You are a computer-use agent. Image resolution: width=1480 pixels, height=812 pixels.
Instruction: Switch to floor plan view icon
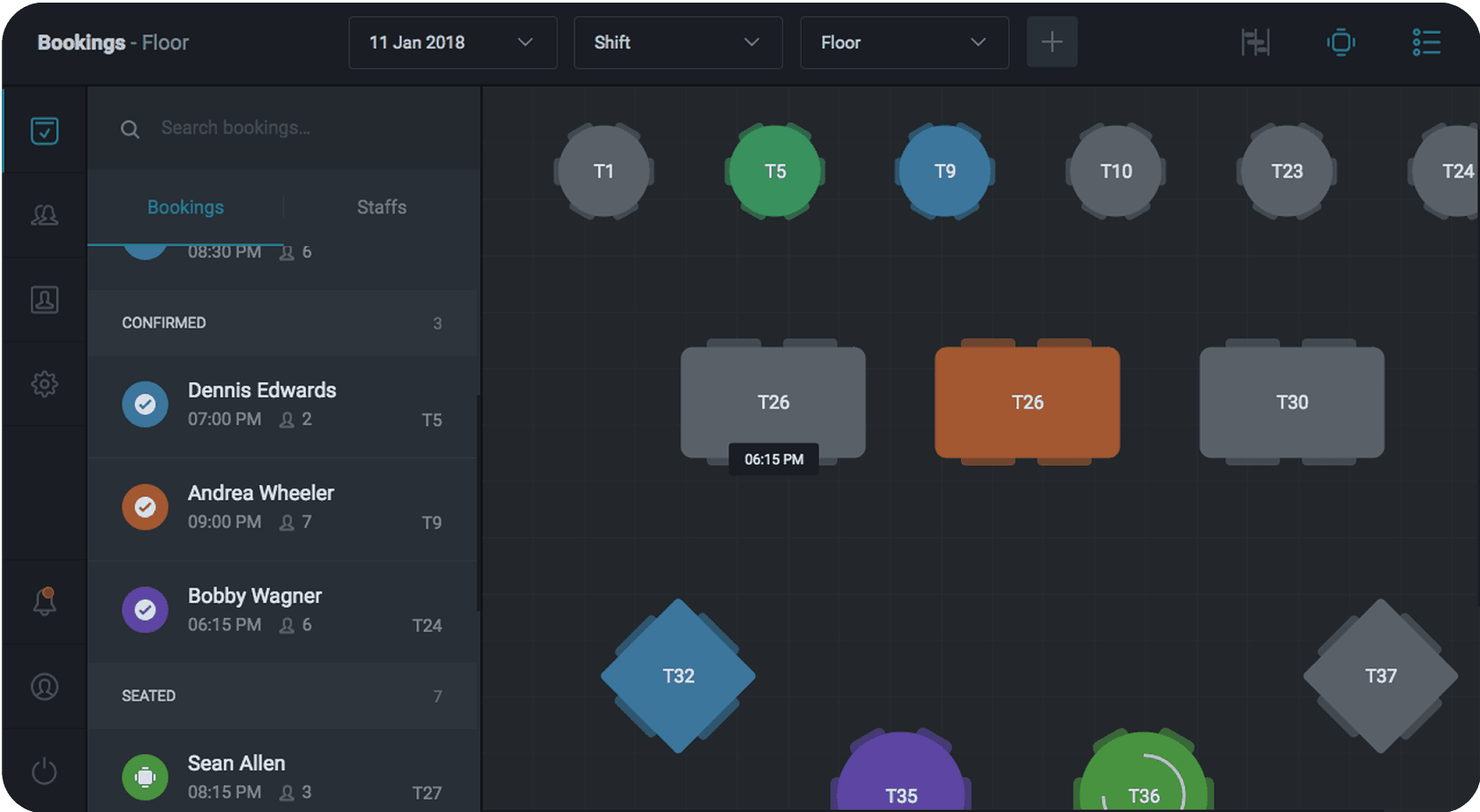[1340, 42]
